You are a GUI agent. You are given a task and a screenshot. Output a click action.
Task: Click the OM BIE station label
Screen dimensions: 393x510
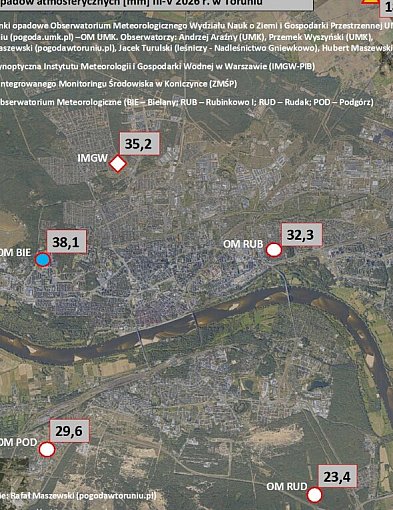(x=15, y=252)
